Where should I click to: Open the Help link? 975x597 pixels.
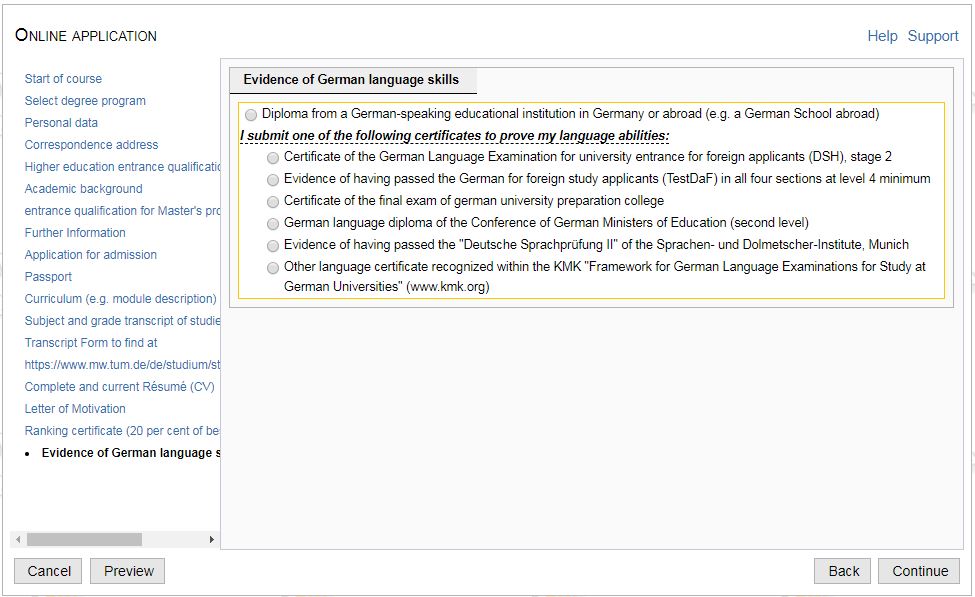click(x=882, y=36)
